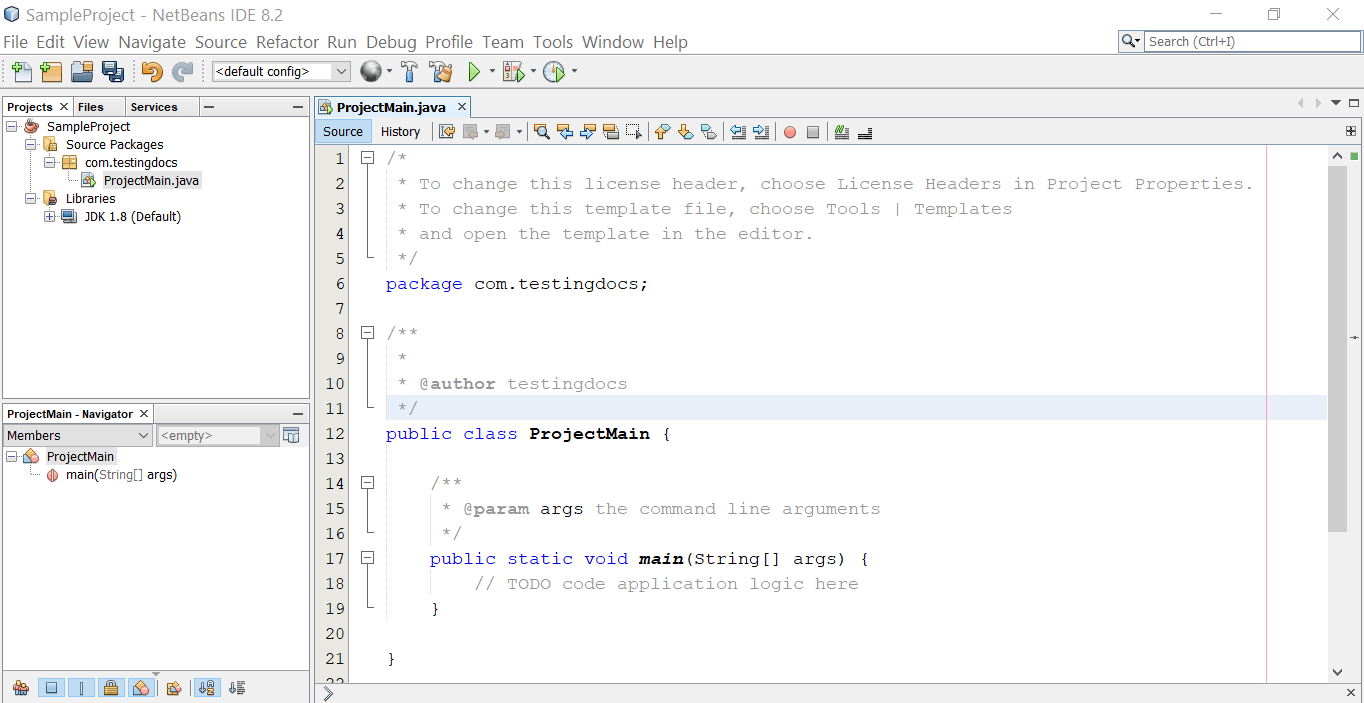Click Shift Line Right icon
Image resolution: width=1364 pixels, height=703 pixels.
(x=761, y=132)
